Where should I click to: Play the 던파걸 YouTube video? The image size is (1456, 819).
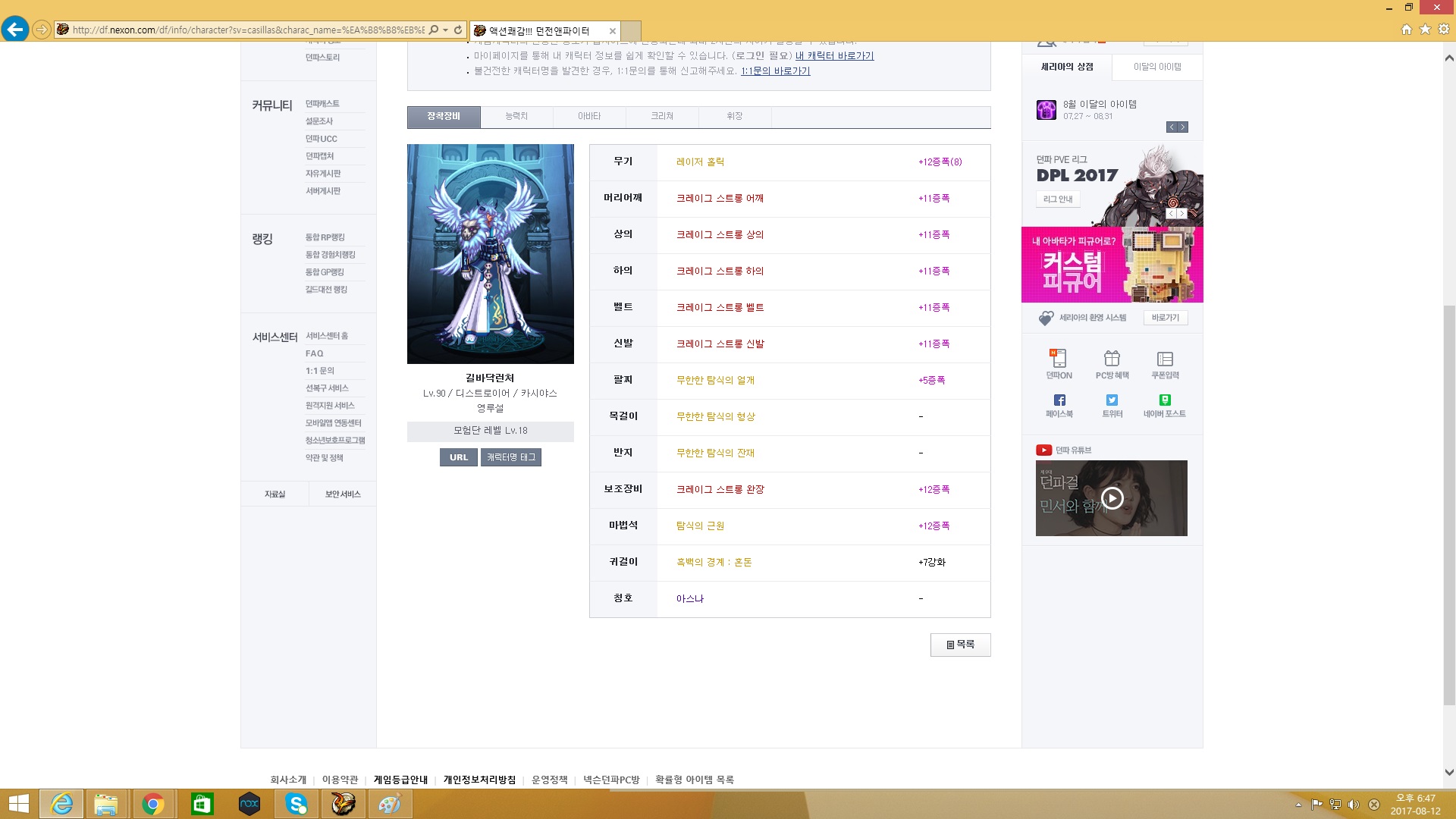[x=1112, y=498]
